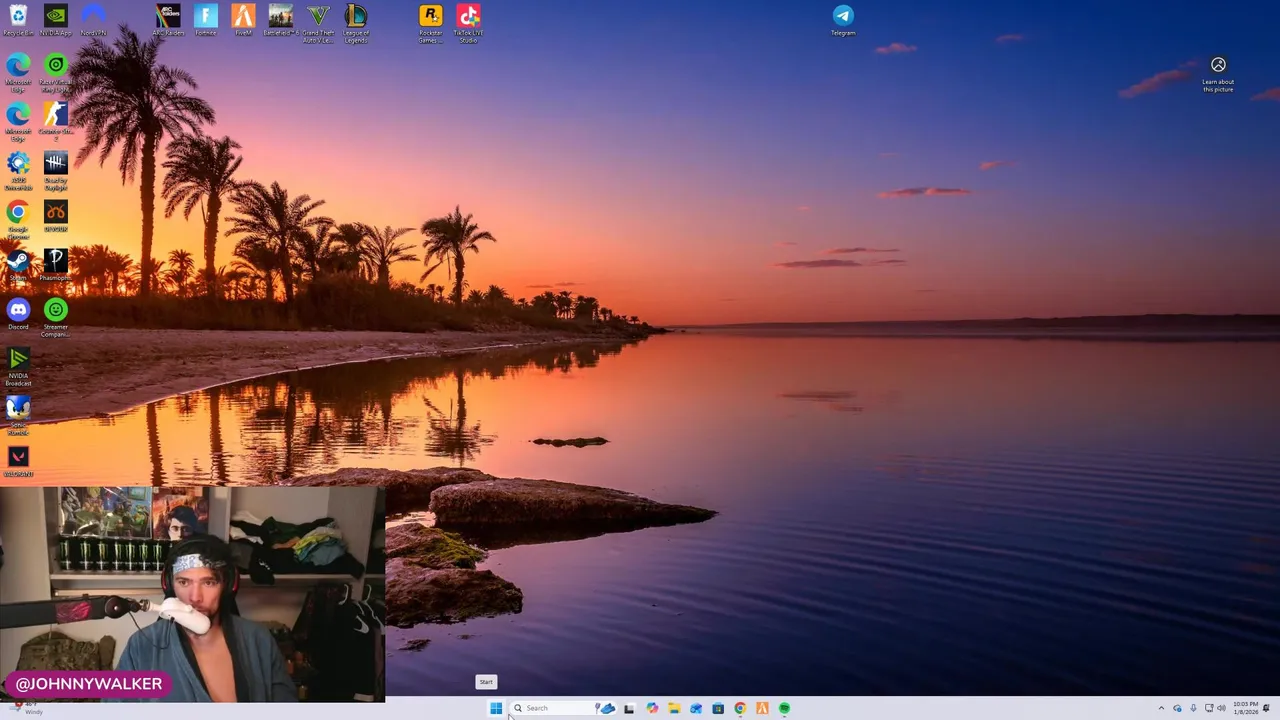This screenshot has height=720, width=1280.
Task: Open League of Legends shortcut
Action: click(x=355, y=24)
